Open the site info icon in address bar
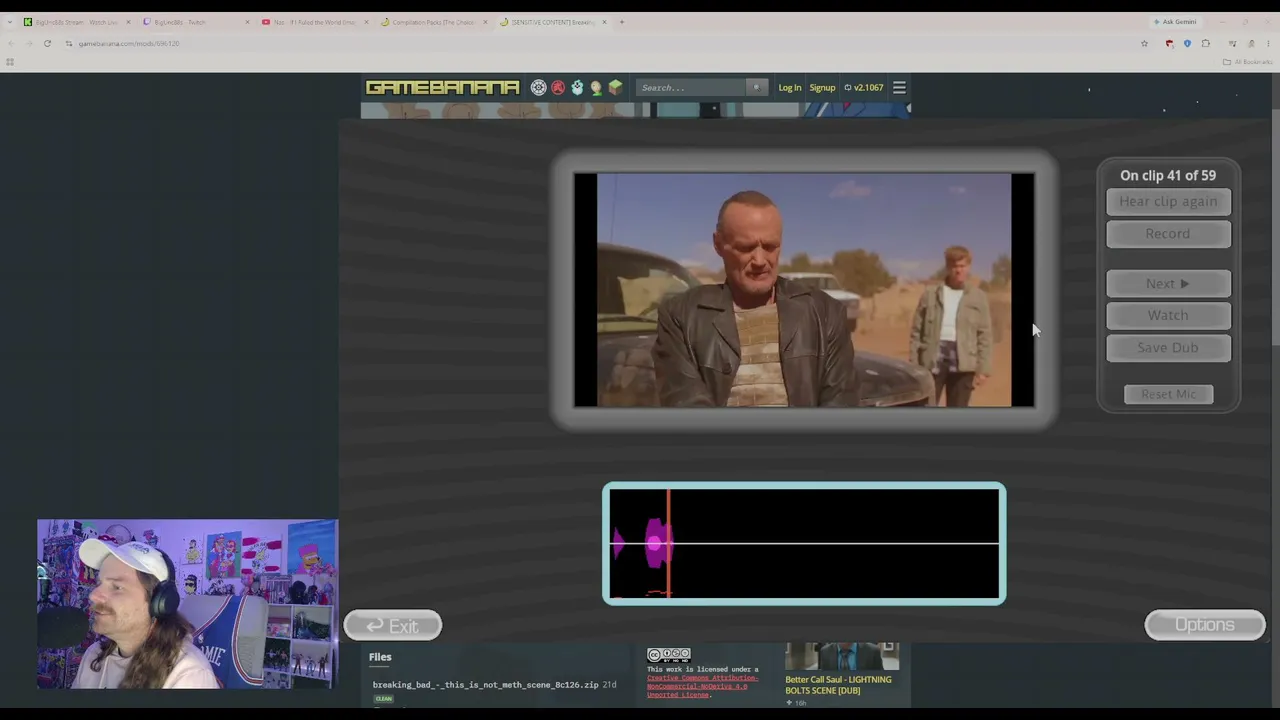 coord(69,44)
